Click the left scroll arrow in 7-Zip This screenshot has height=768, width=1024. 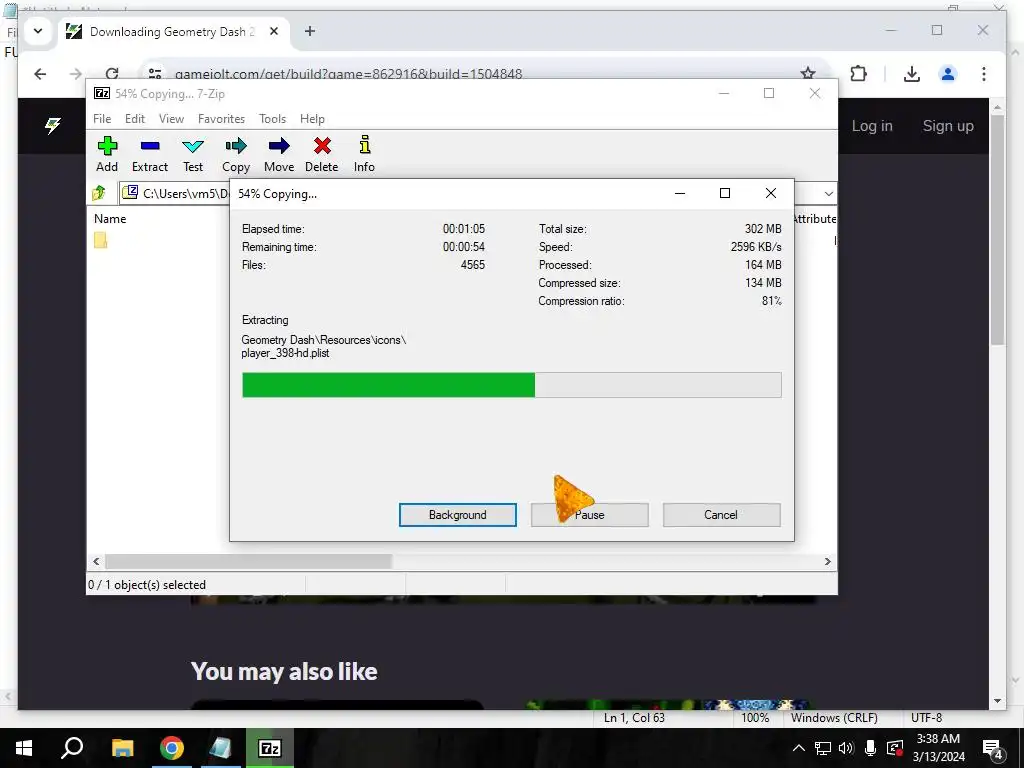click(x=96, y=562)
